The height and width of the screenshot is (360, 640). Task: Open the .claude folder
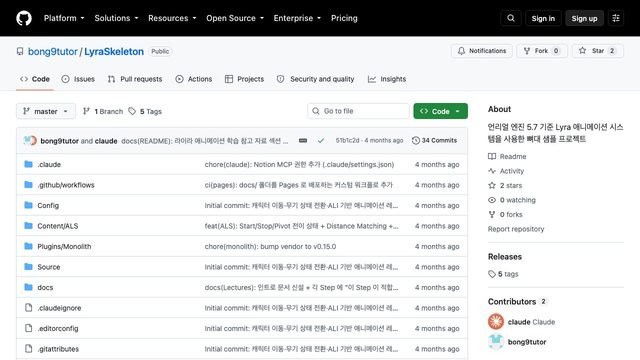click(49, 164)
